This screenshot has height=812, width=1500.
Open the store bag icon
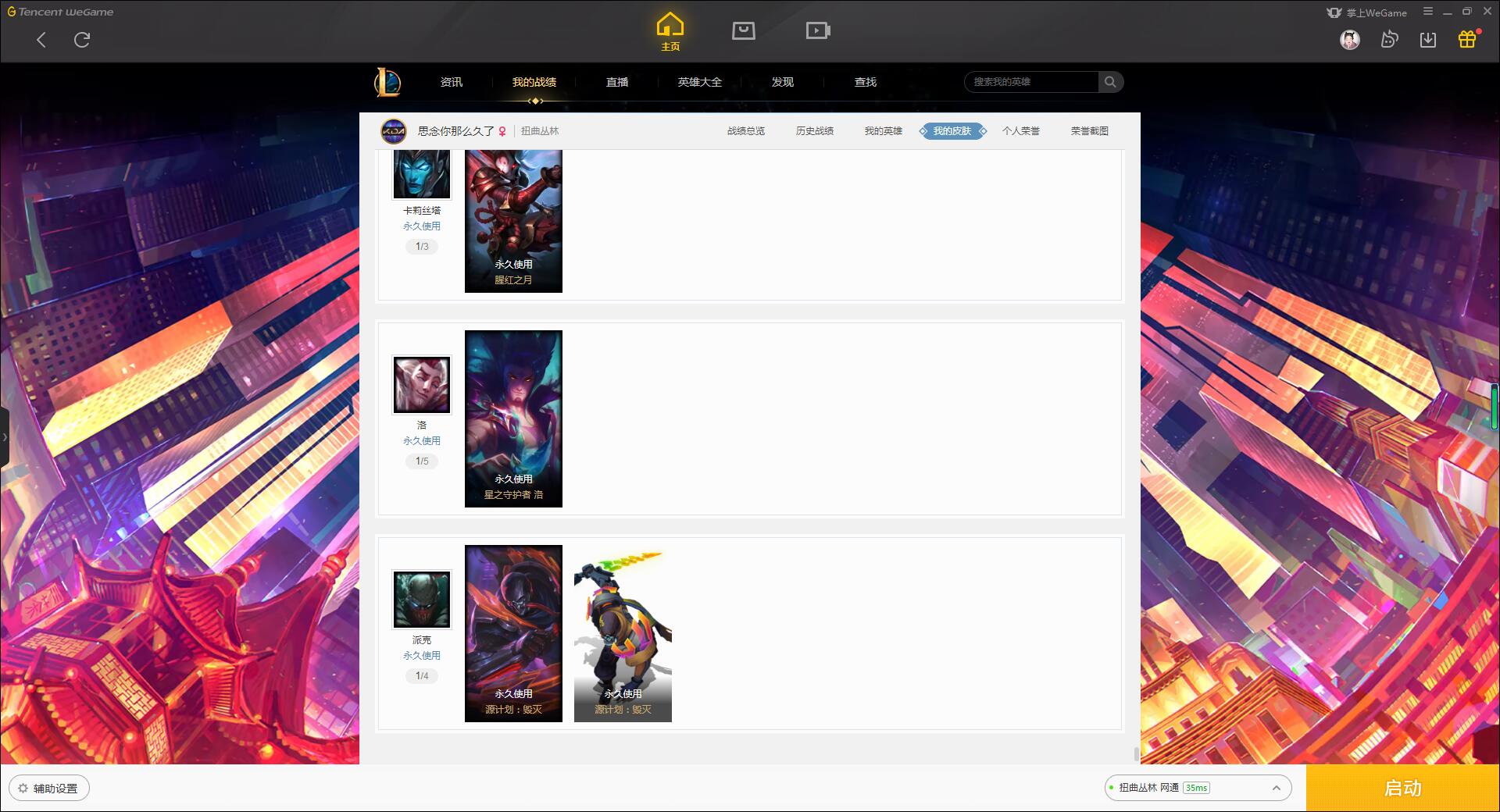point(743,30)
